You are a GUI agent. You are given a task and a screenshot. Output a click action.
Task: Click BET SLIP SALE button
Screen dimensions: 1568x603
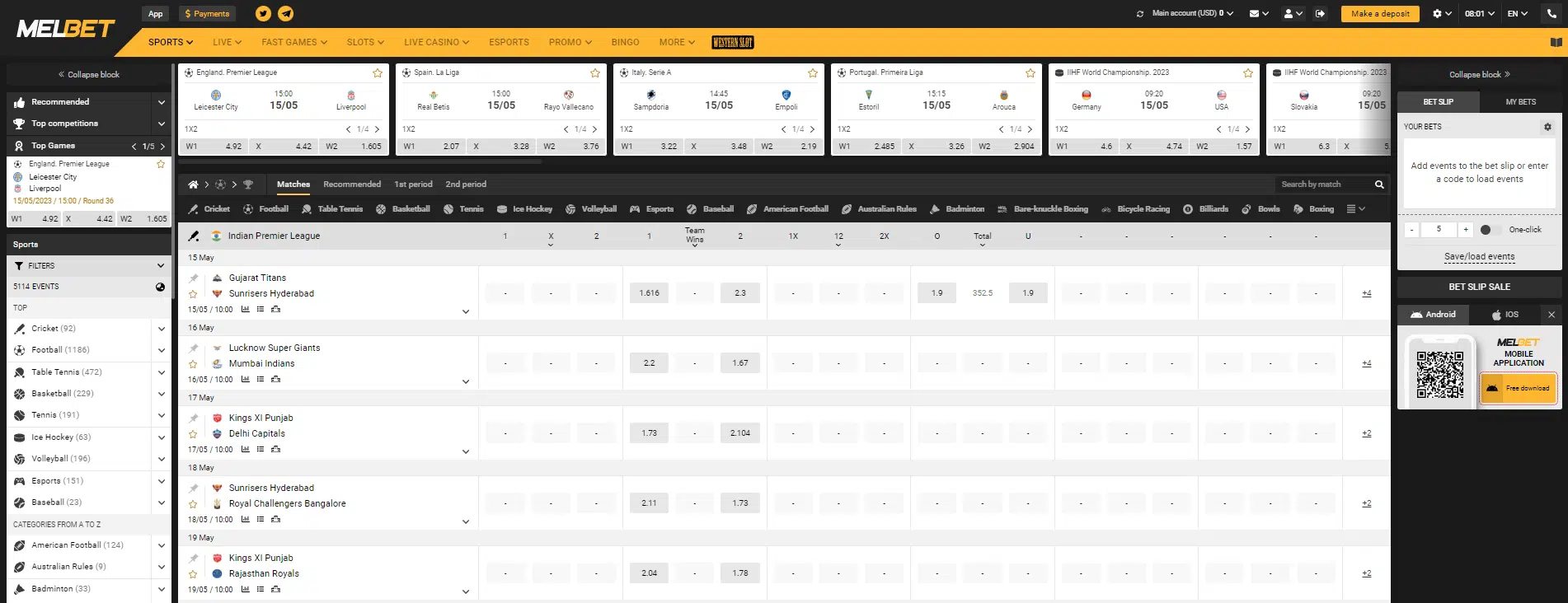click(x=1480, y=287)
